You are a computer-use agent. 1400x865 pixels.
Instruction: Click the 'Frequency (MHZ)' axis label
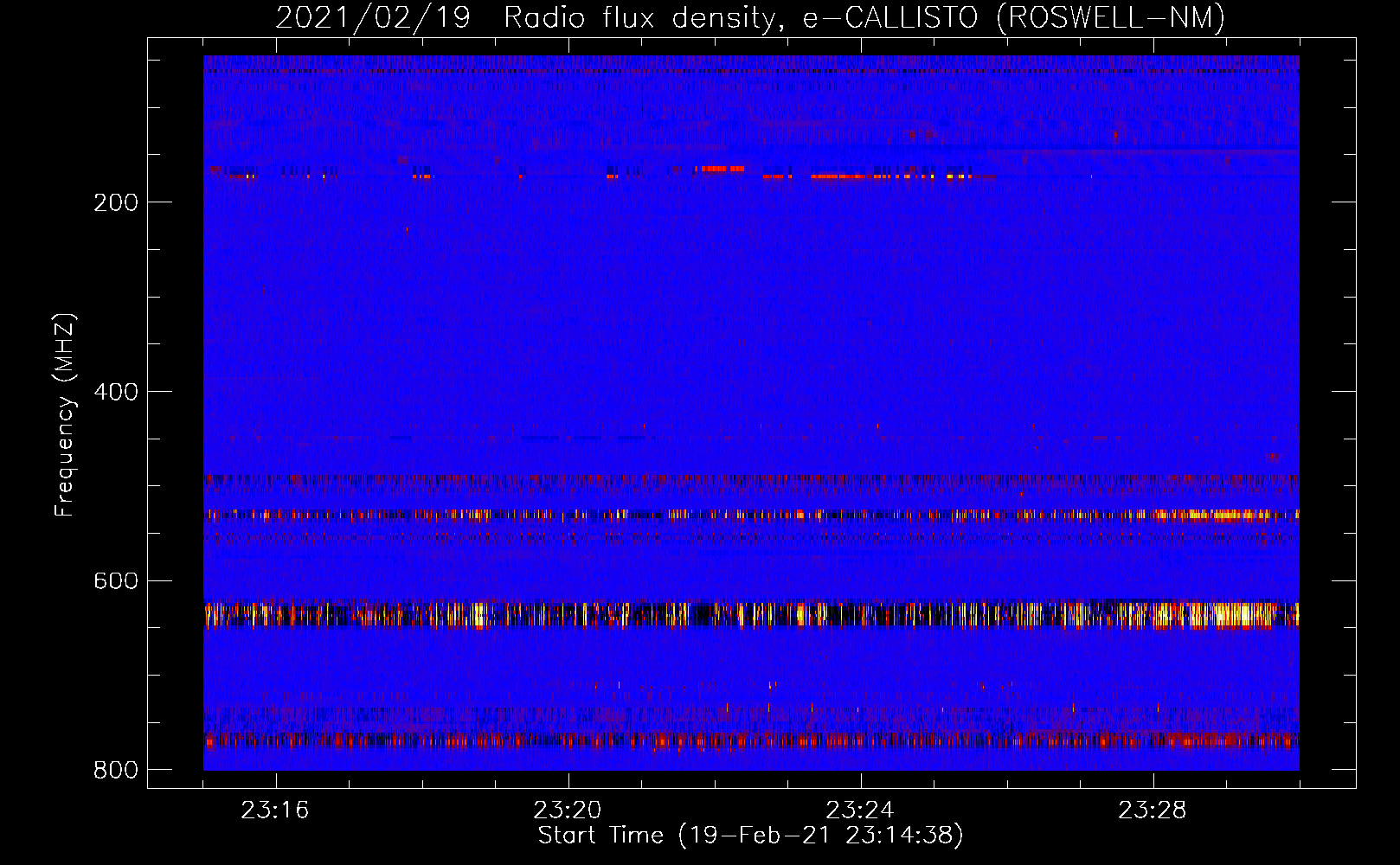pos(65,415)
